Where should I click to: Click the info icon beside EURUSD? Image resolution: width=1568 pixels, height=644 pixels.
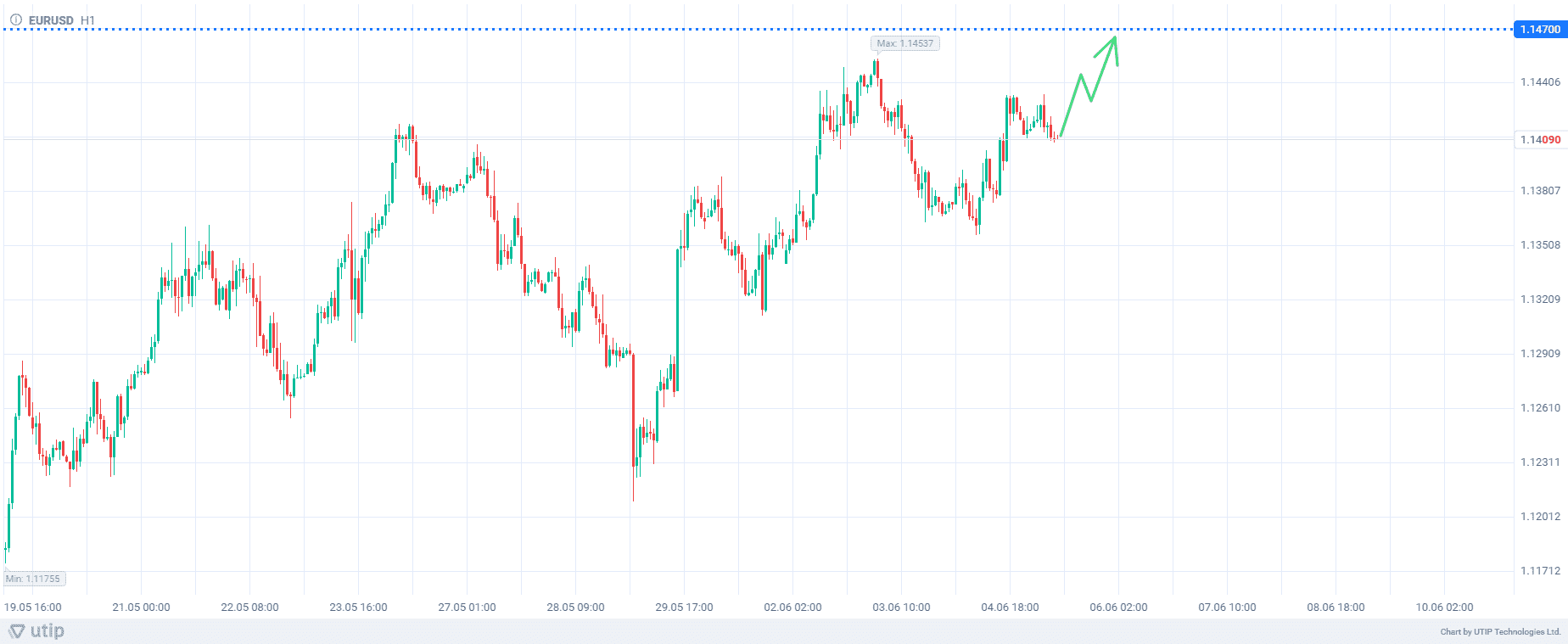point(15,20)
